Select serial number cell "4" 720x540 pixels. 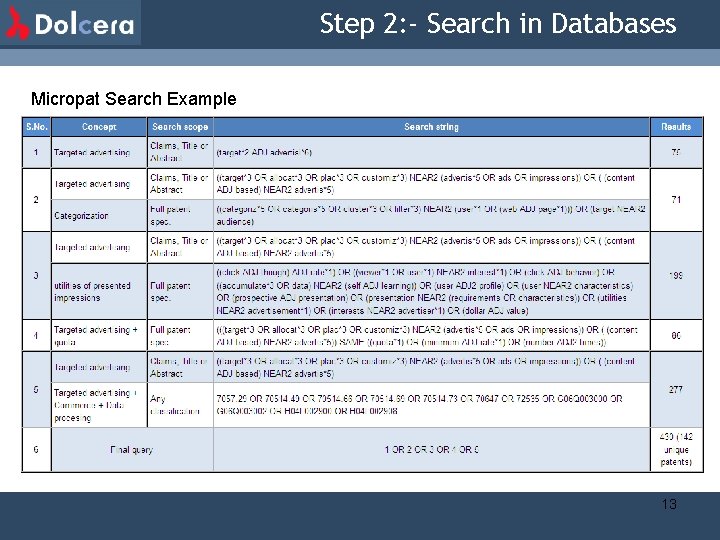pyautogui.click(x=36, y=336)
